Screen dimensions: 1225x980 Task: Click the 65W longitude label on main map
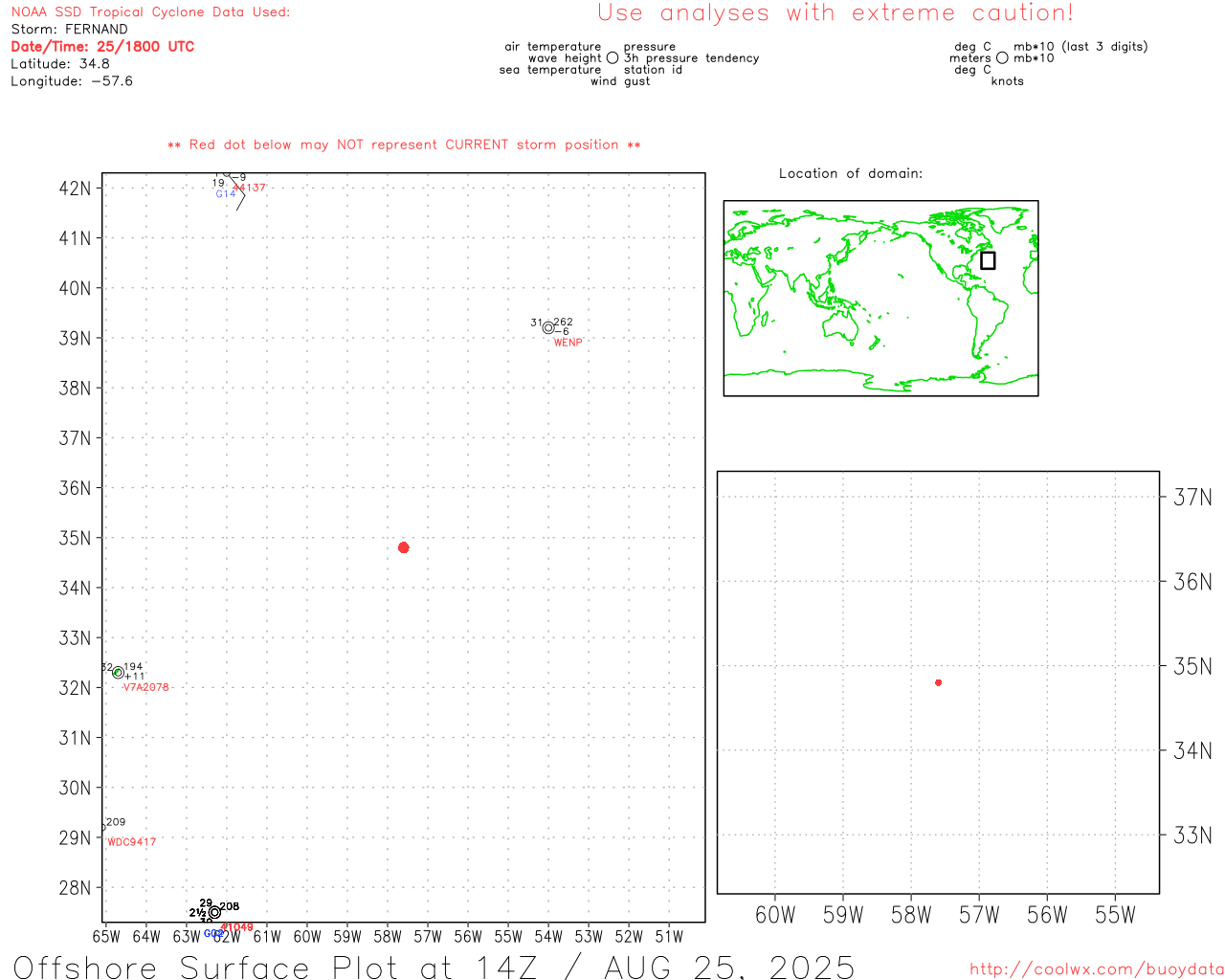coord(106,936)
